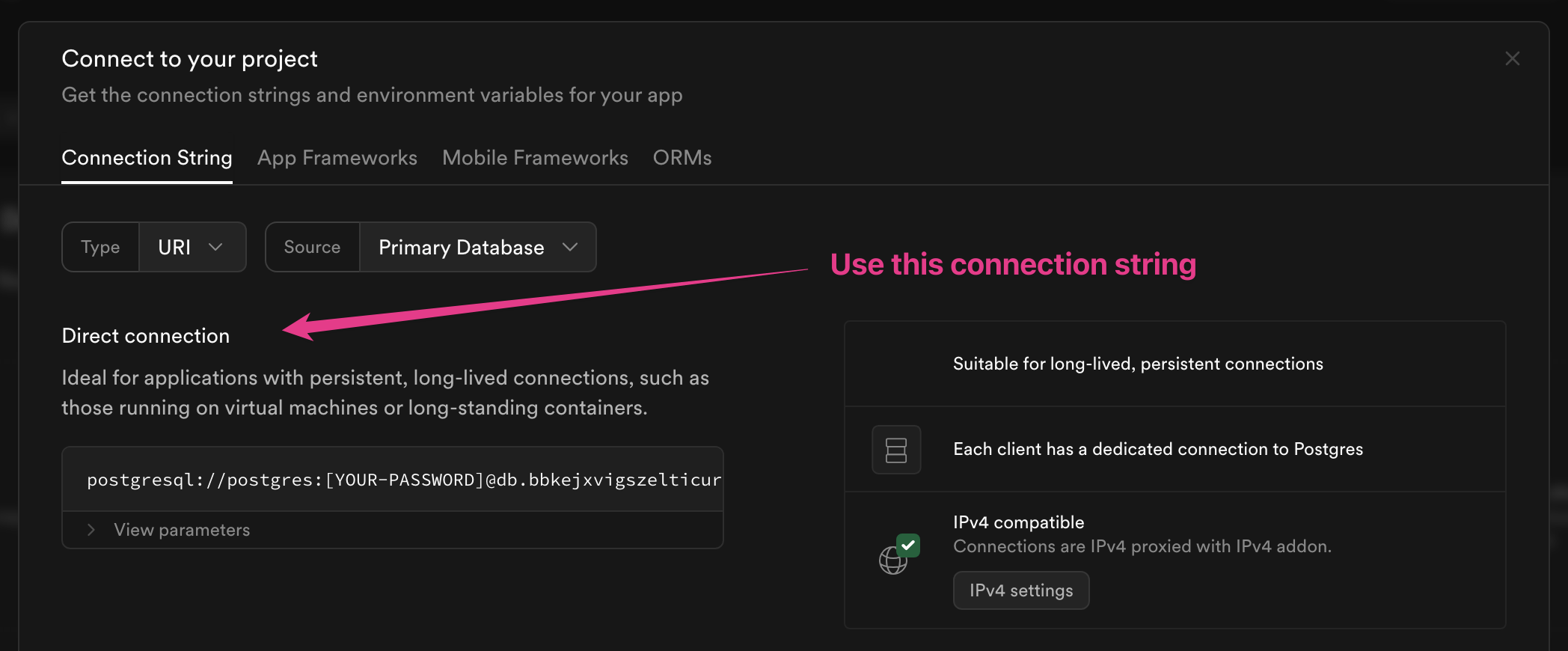Click the chevron beside View parameters
Image resolution: width=1568 pixels, height=651 pixels.
coord(91,530)
